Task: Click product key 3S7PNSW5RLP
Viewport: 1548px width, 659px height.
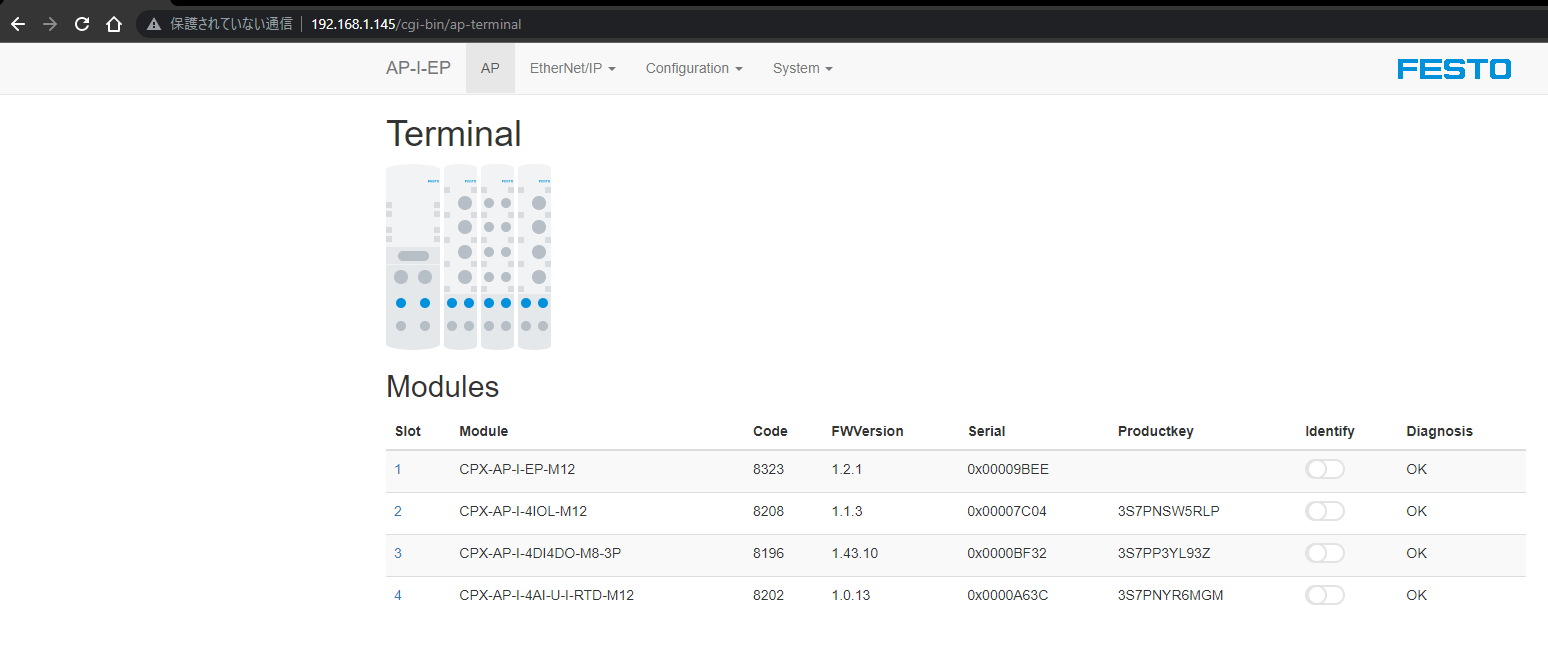Action: (x=1169, y=511)
